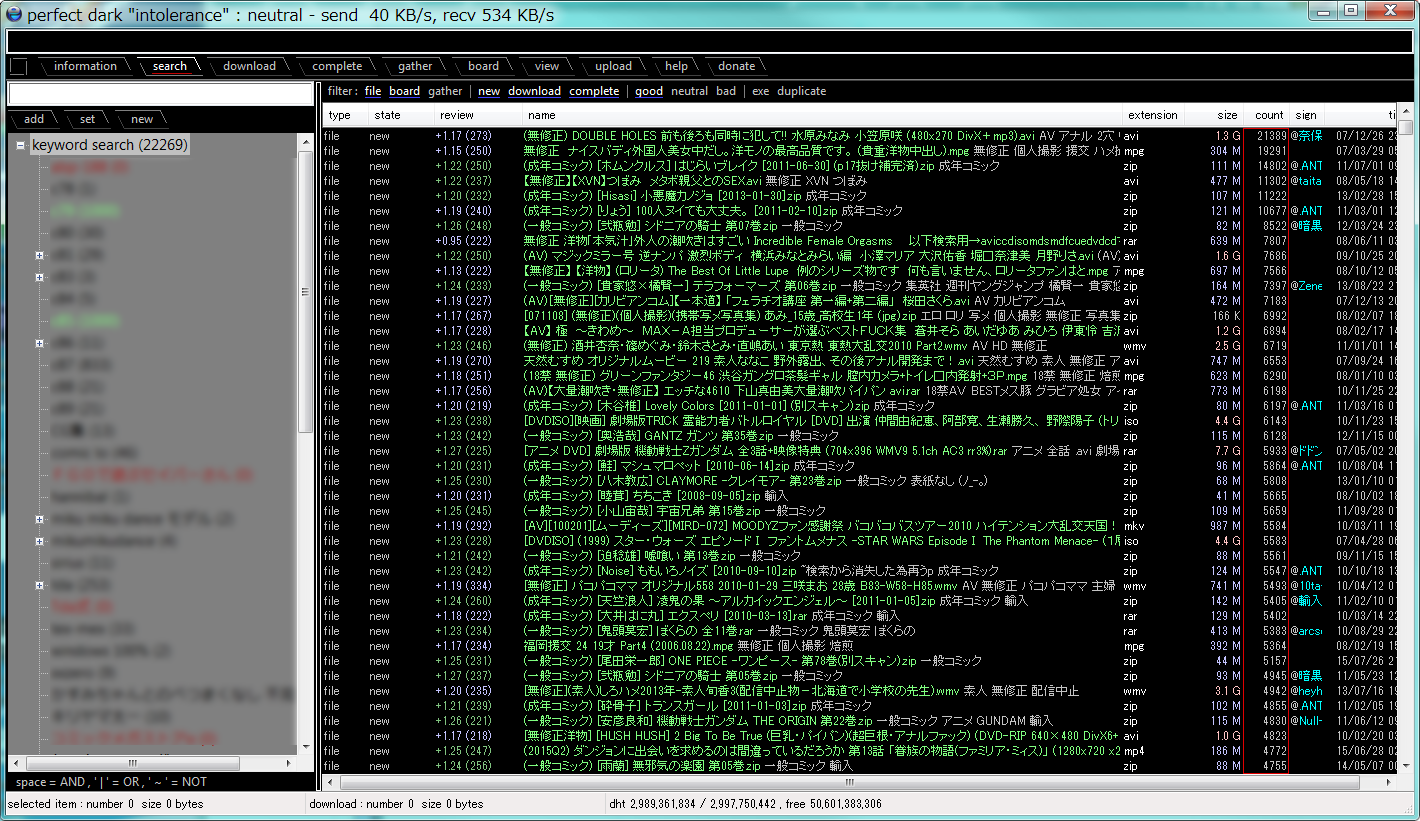
Task: Toggle the 'exe' filter option
Action: [x=760, y=91]
